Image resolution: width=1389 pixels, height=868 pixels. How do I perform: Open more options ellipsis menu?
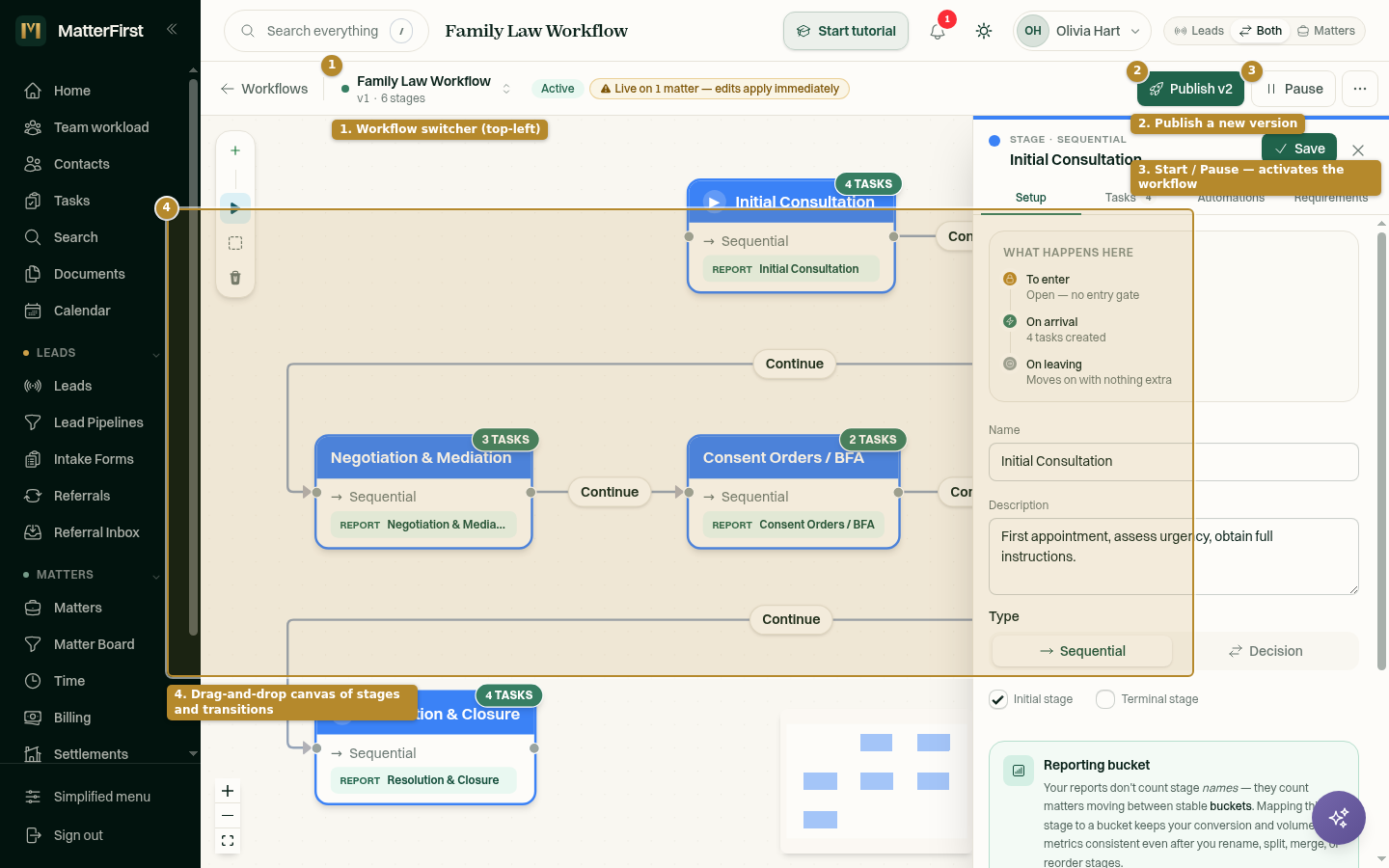click(1360, 89)
